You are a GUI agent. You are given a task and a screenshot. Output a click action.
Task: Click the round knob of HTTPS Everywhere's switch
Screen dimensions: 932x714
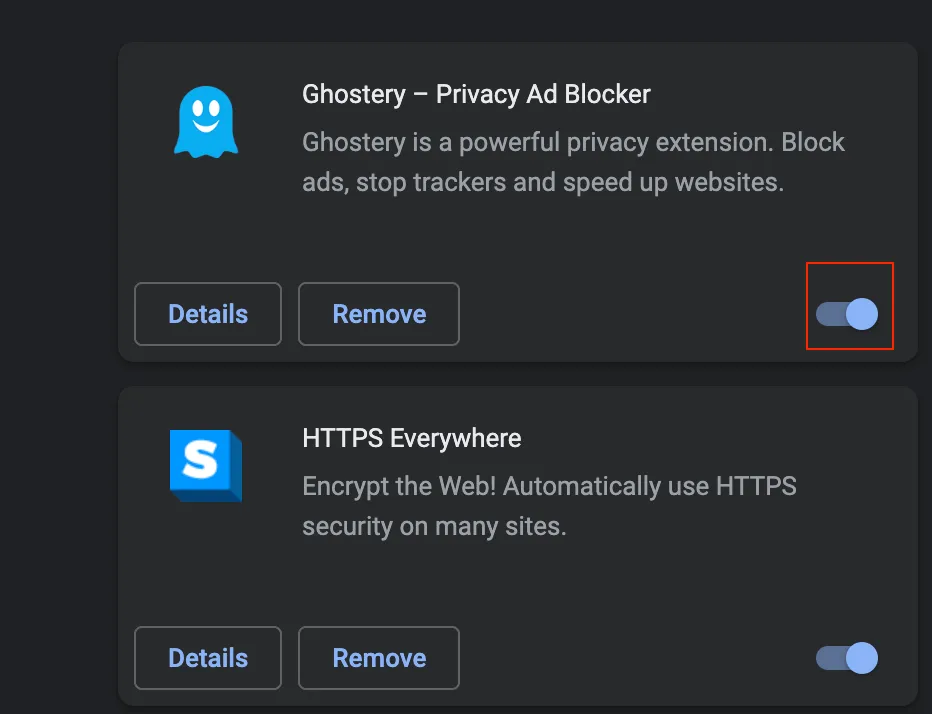pos(862,658)
